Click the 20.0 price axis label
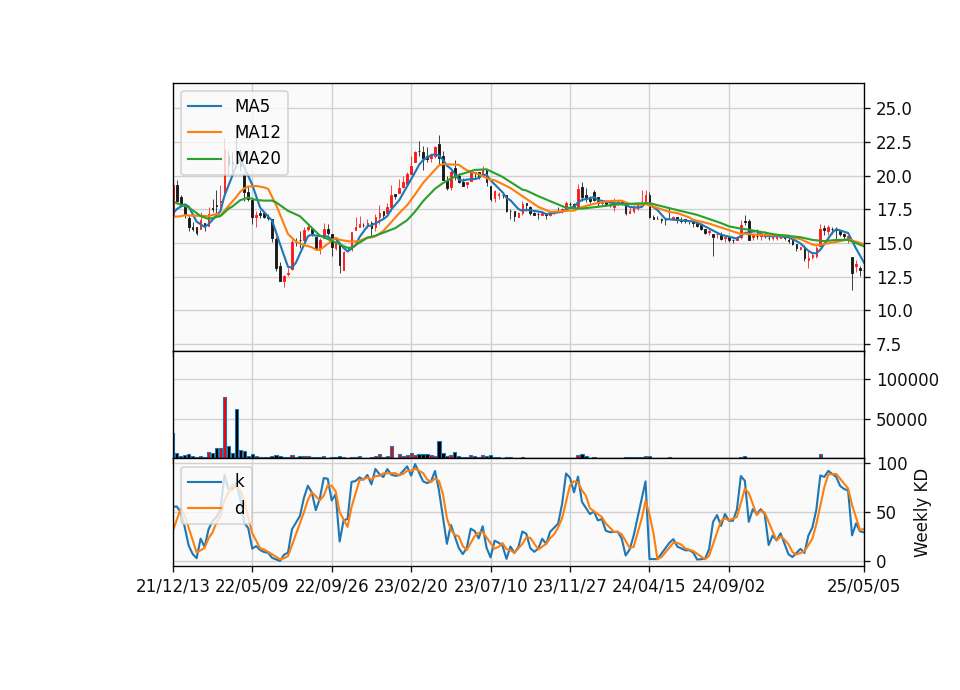960x690 pixels. 894,176
